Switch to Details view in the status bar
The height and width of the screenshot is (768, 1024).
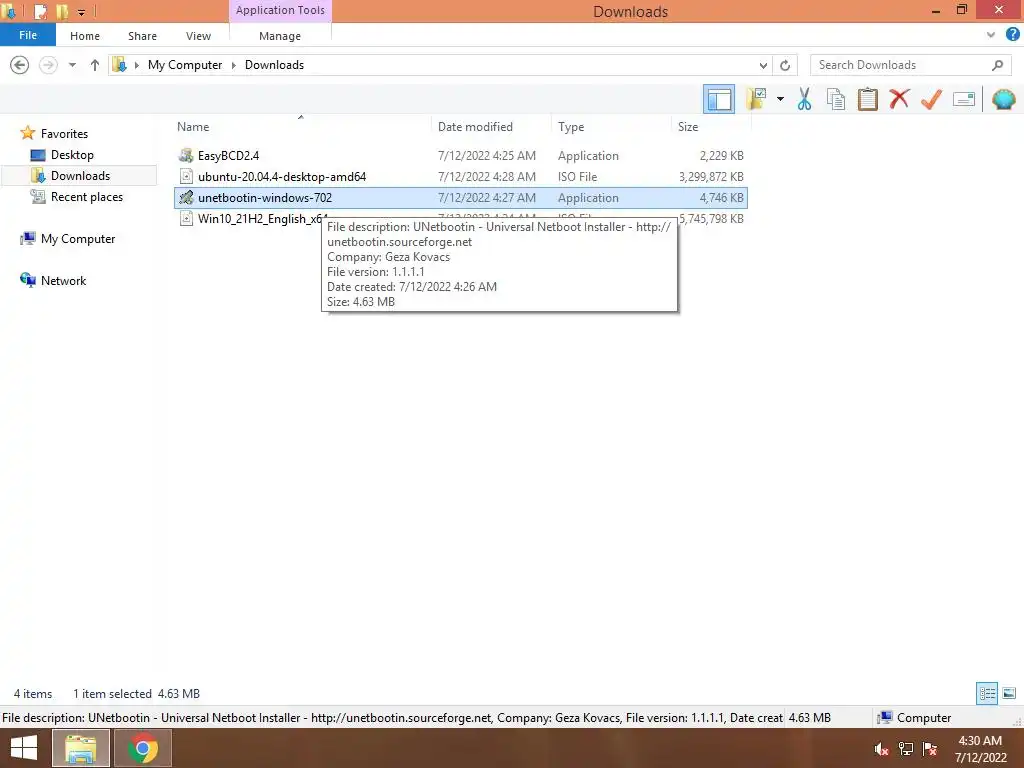pyautogui.click(x=987, y=693)
